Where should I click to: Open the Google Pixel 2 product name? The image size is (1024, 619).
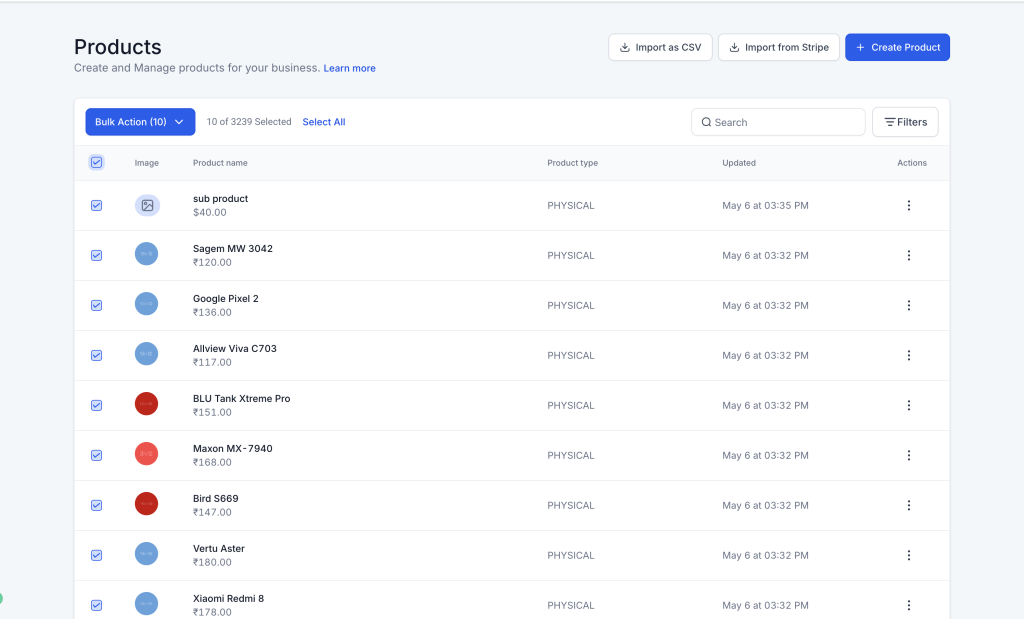(226, 298)
